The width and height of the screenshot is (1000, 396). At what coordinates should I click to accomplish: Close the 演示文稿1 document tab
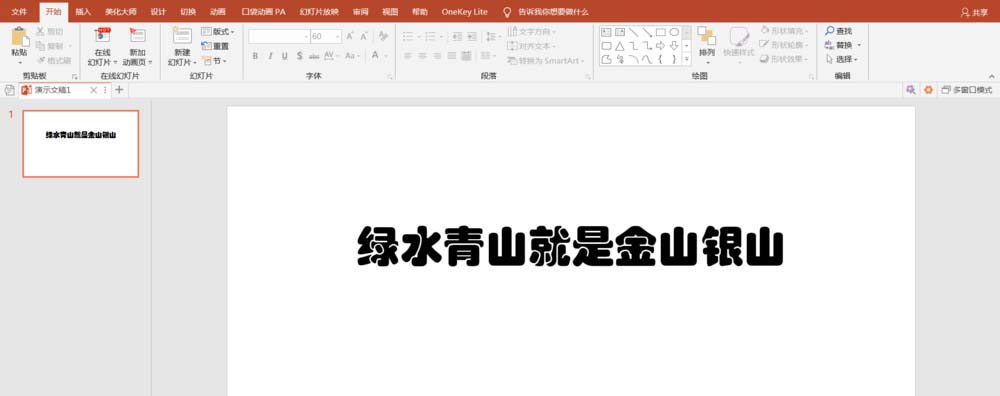click(x=94, y=90)
